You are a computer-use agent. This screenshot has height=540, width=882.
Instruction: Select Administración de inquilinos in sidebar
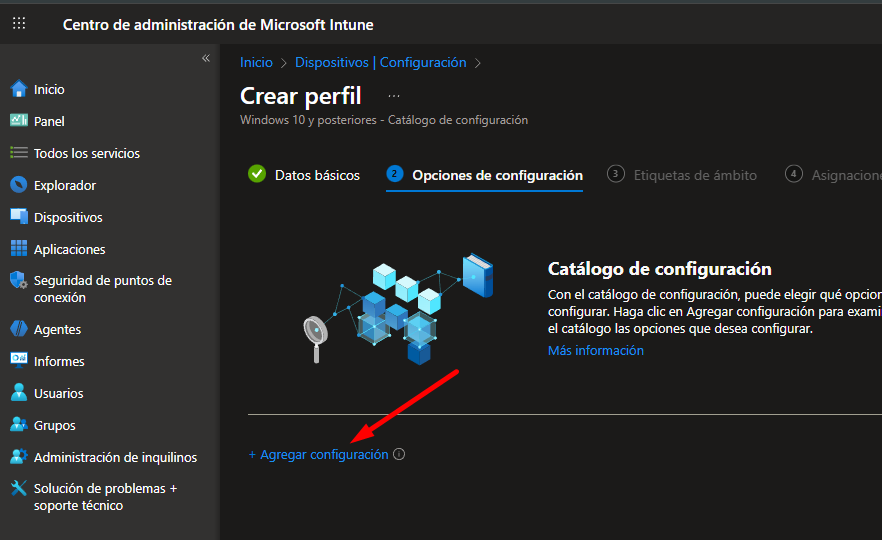tap(115, 457)
